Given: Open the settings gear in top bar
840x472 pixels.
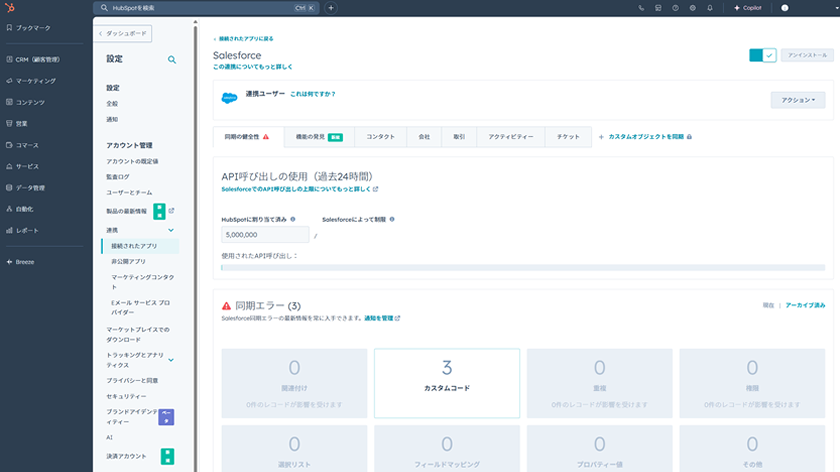Looking at the screenshot, I should [693, 8].
